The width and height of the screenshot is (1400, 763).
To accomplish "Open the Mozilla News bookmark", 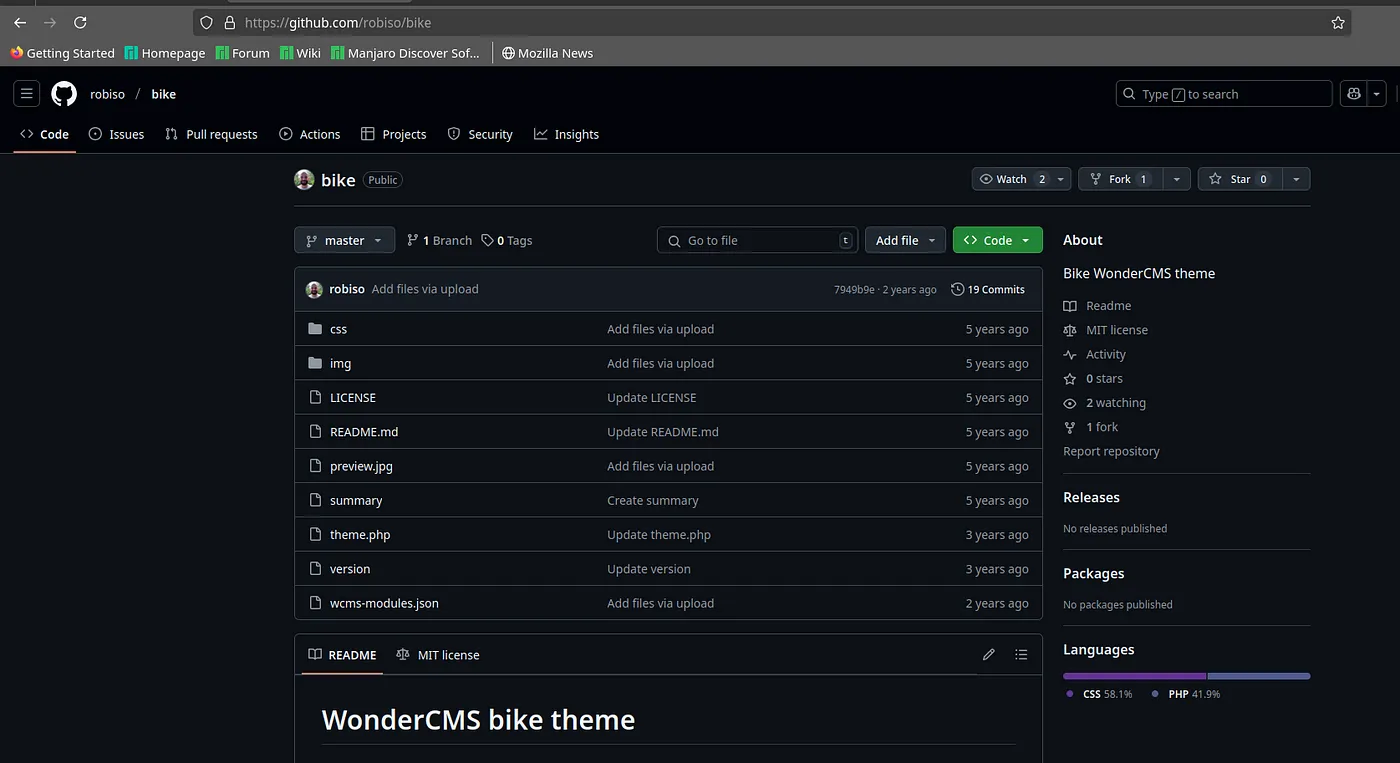I will pos(547,53).
